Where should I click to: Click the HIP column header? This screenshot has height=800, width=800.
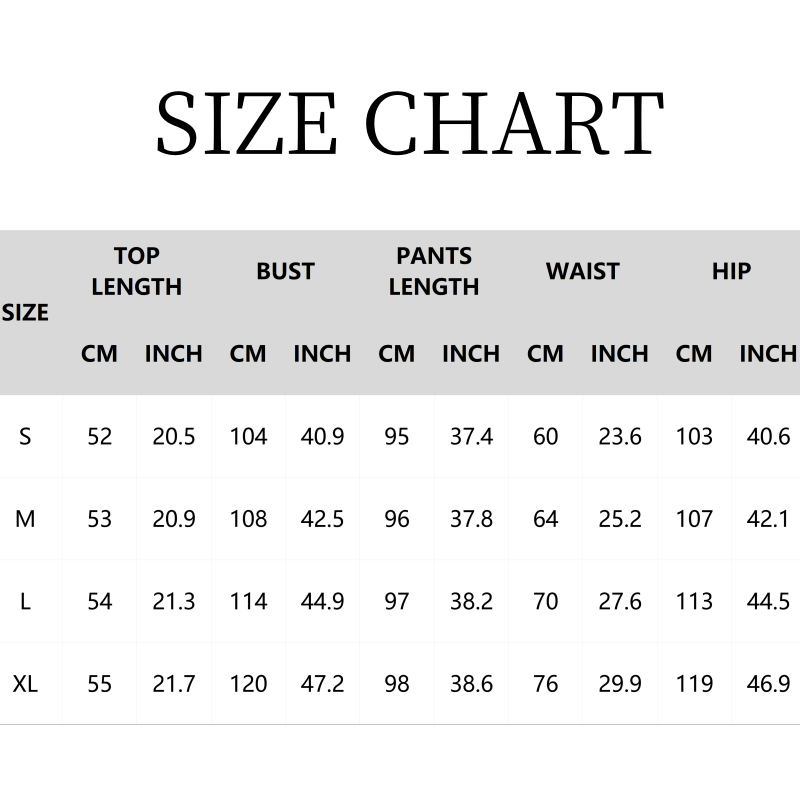(731, 271)
